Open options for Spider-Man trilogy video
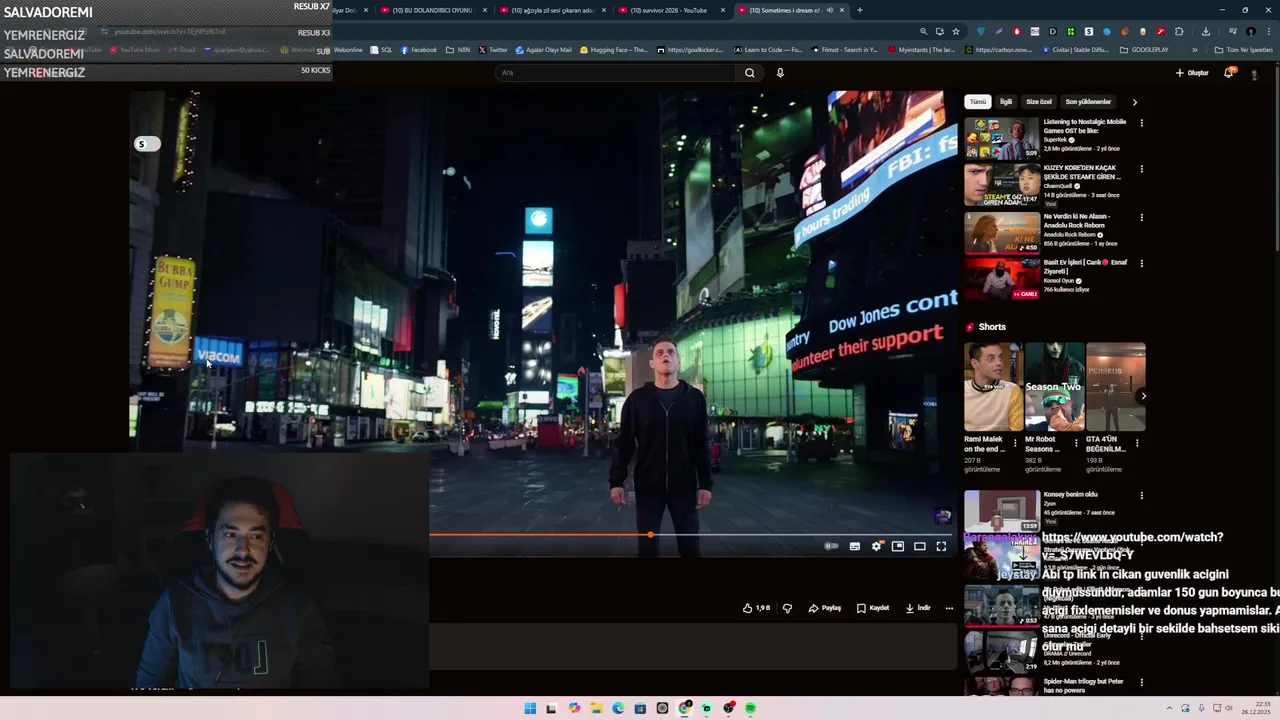This screenshot has width=1280, height=720. [x=1141, y=682]
